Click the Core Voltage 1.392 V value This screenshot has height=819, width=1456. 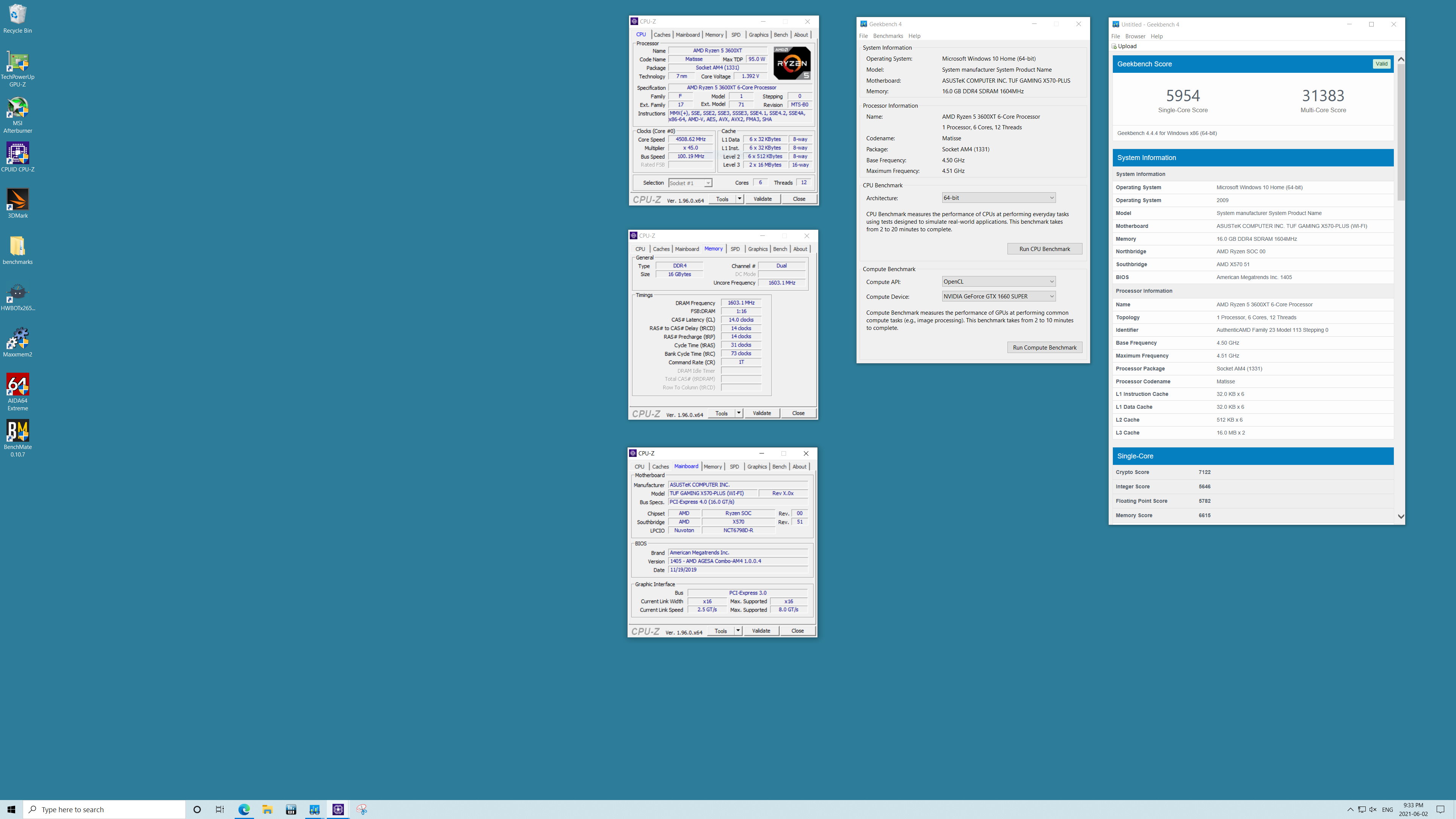click(x=750, y=76)
